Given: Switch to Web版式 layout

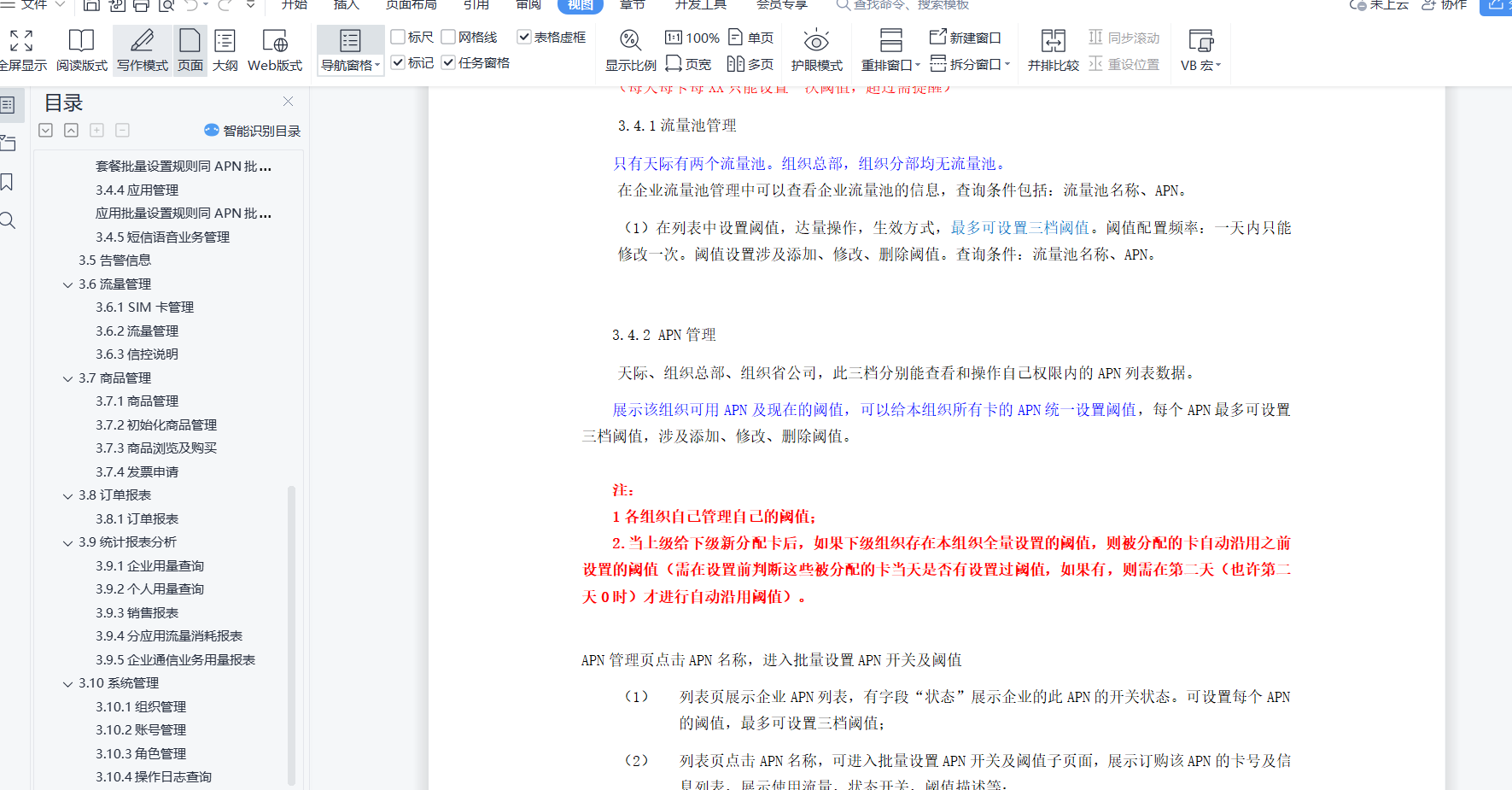Looking at the screenshot, I should [275, 50].
